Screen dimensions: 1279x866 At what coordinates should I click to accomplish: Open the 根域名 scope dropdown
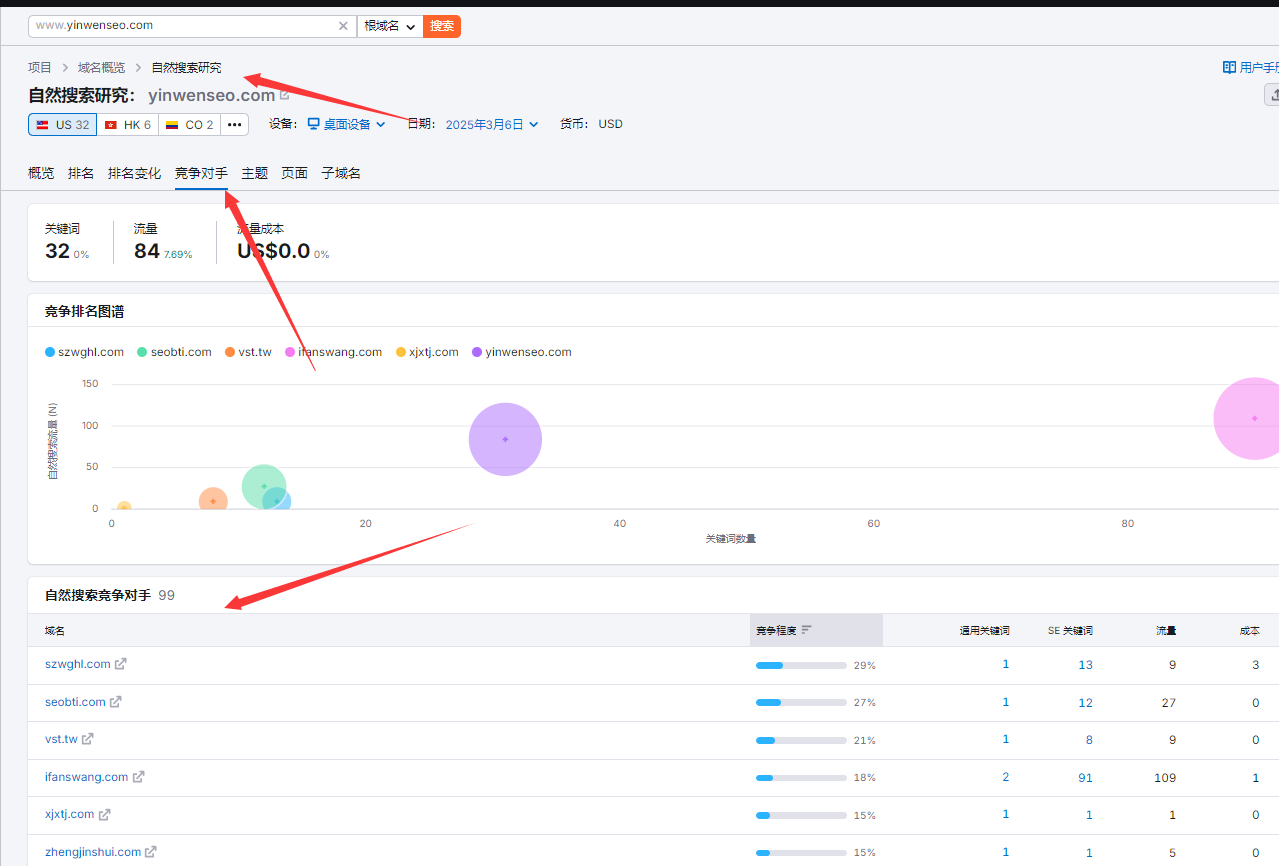389,26
